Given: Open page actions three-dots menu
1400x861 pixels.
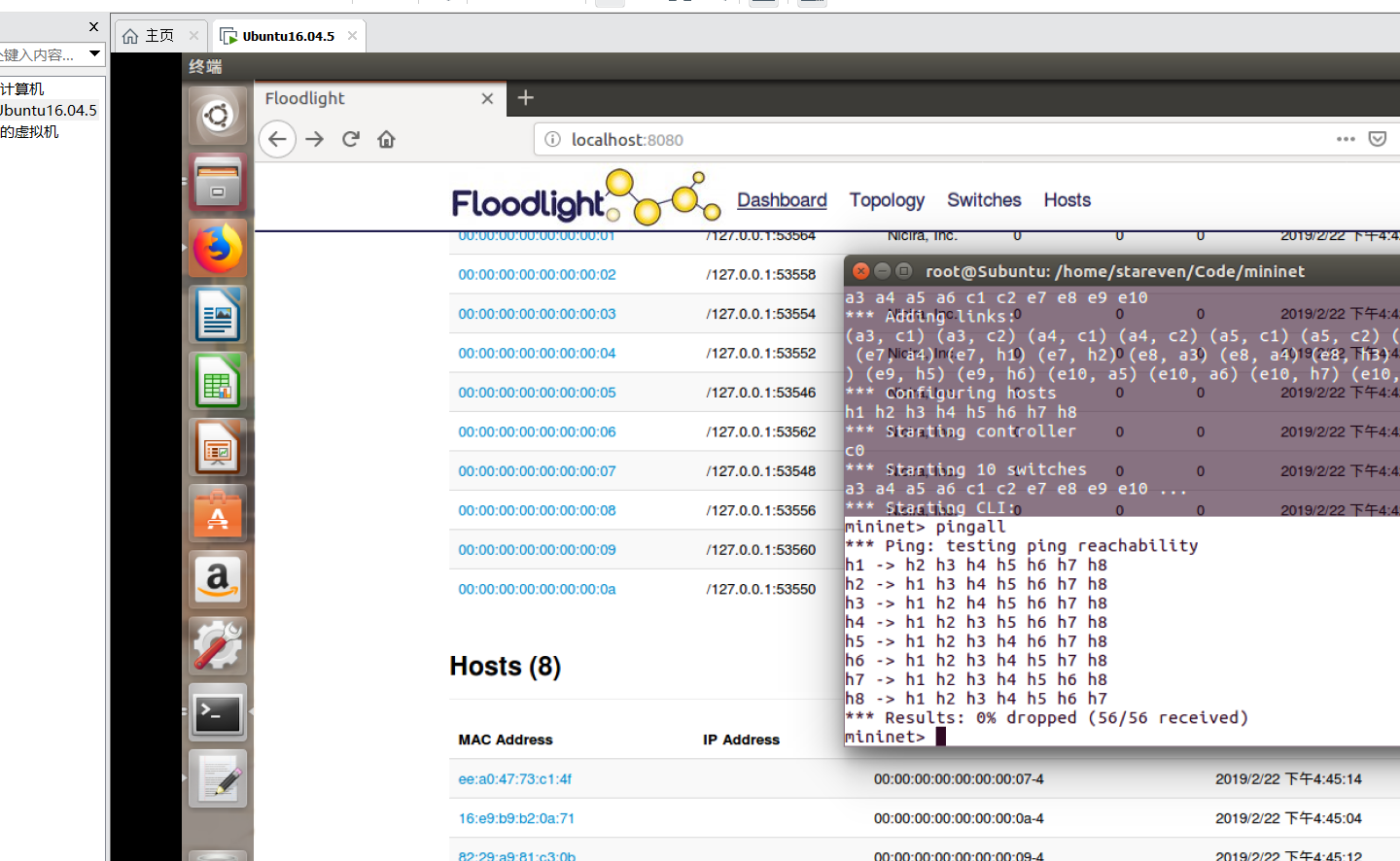Looking at the screenshot, I should (1346, 139).
